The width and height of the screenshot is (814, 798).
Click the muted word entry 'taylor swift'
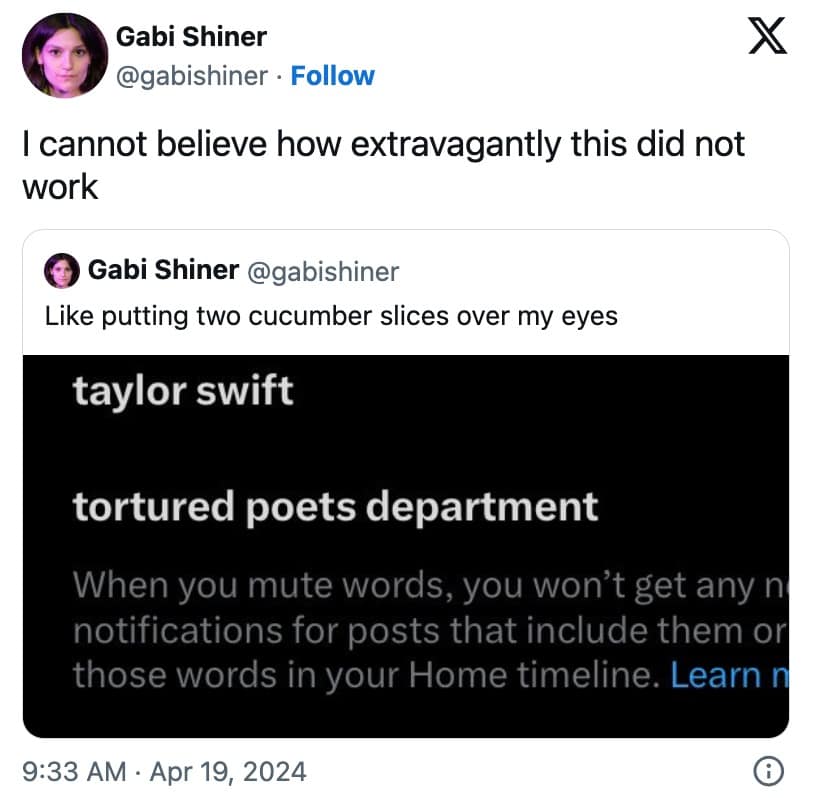pyautogui.click(x=182, y=391)
